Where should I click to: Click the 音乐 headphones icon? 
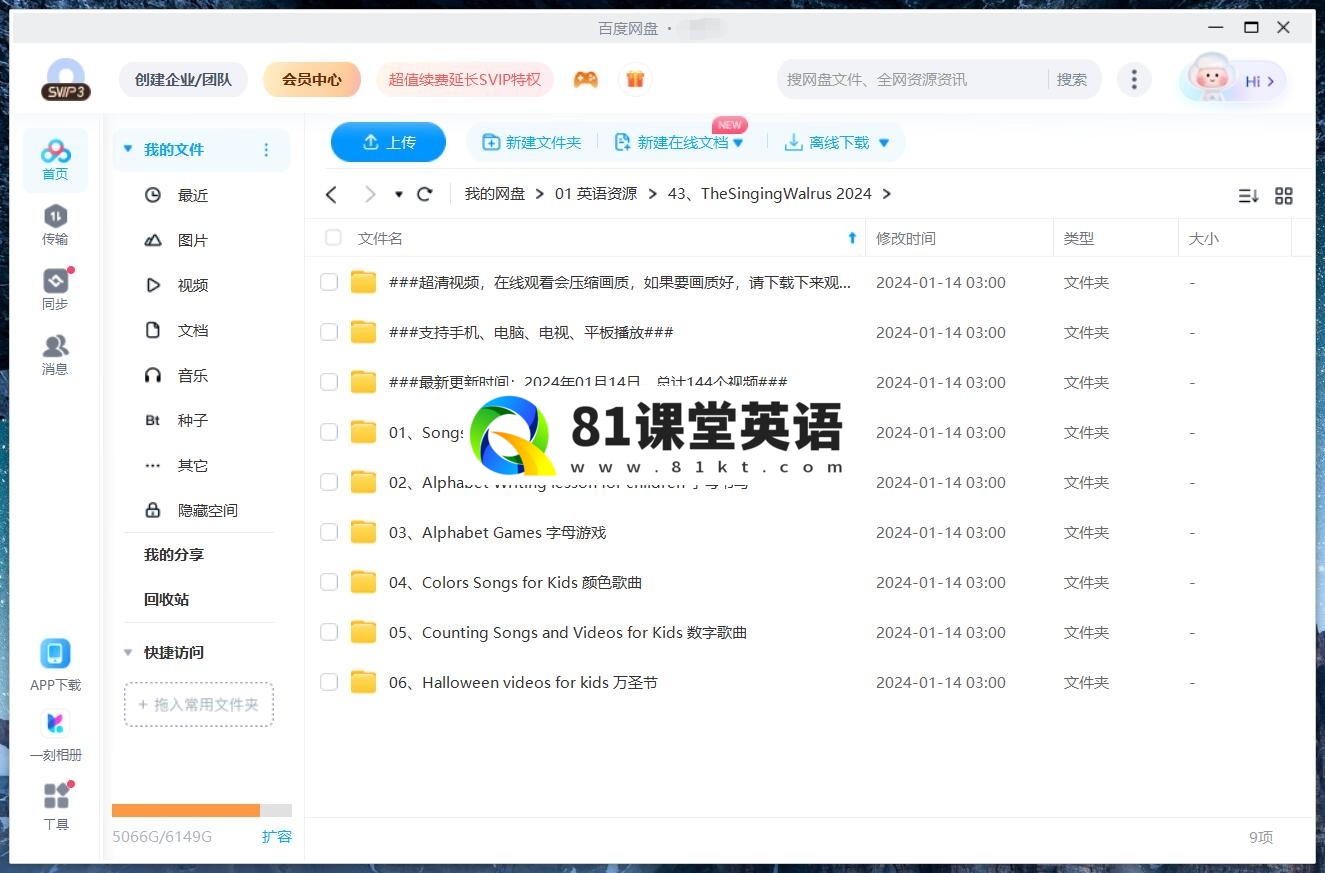(x=153, y=375)
